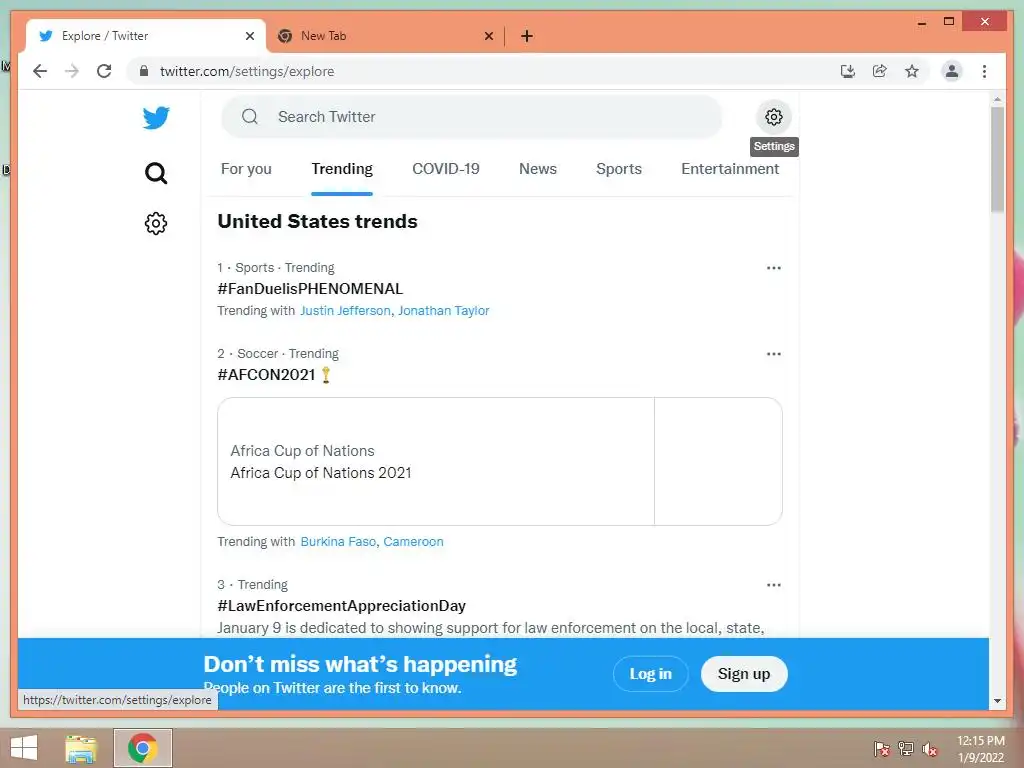
Task: Open the #AFCON2021 trend
Action: click(x=266, y=375)
